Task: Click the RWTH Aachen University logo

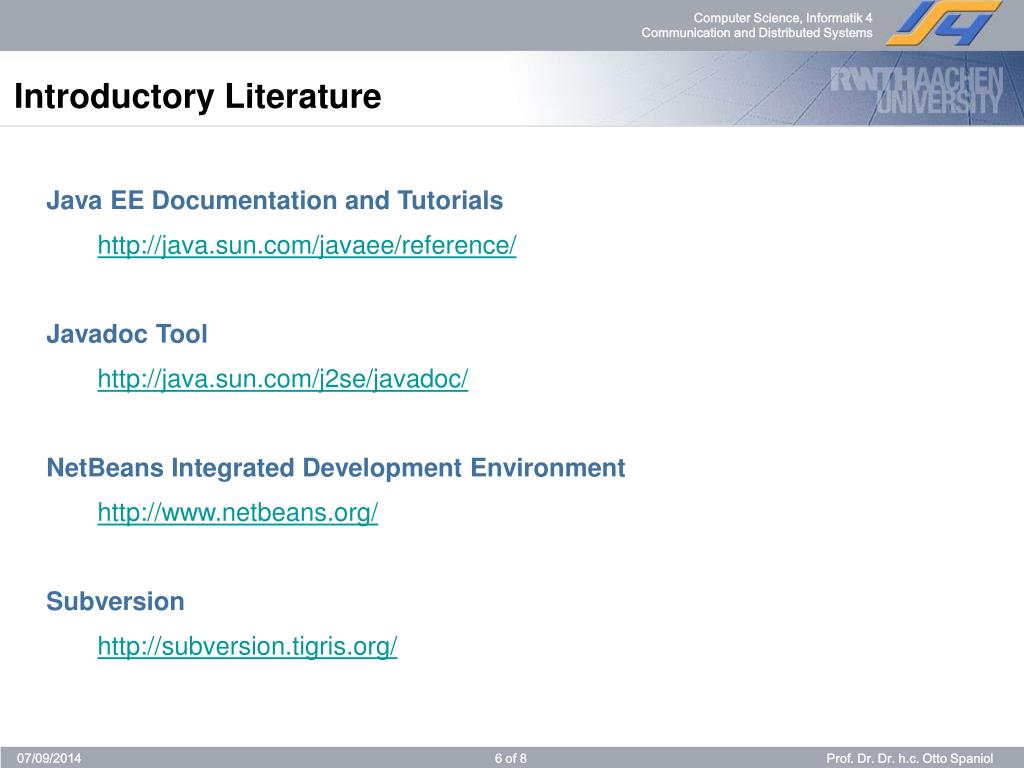Action: pyautogui.click(x=917, y=90)
